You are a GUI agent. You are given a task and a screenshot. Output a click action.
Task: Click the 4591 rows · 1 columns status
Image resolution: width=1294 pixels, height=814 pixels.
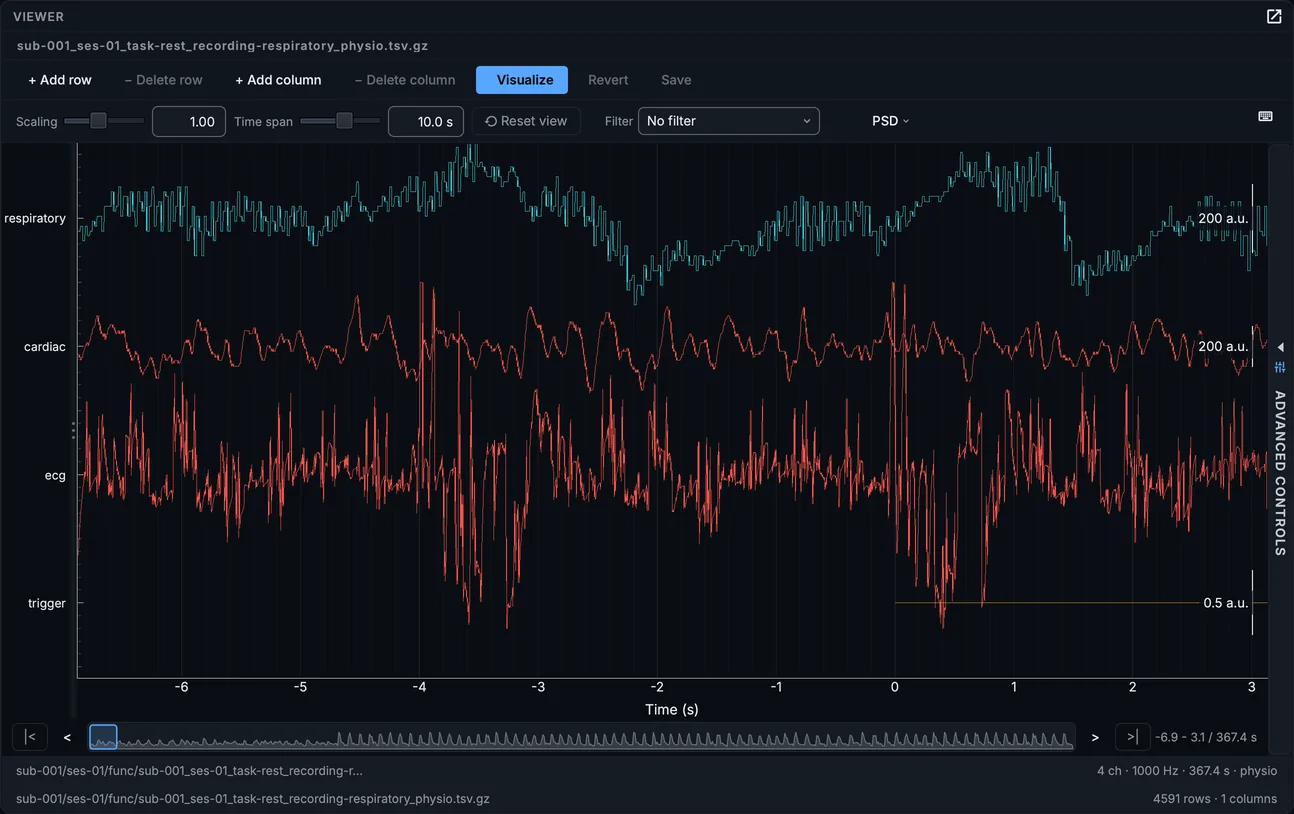tap(1215, 799)
